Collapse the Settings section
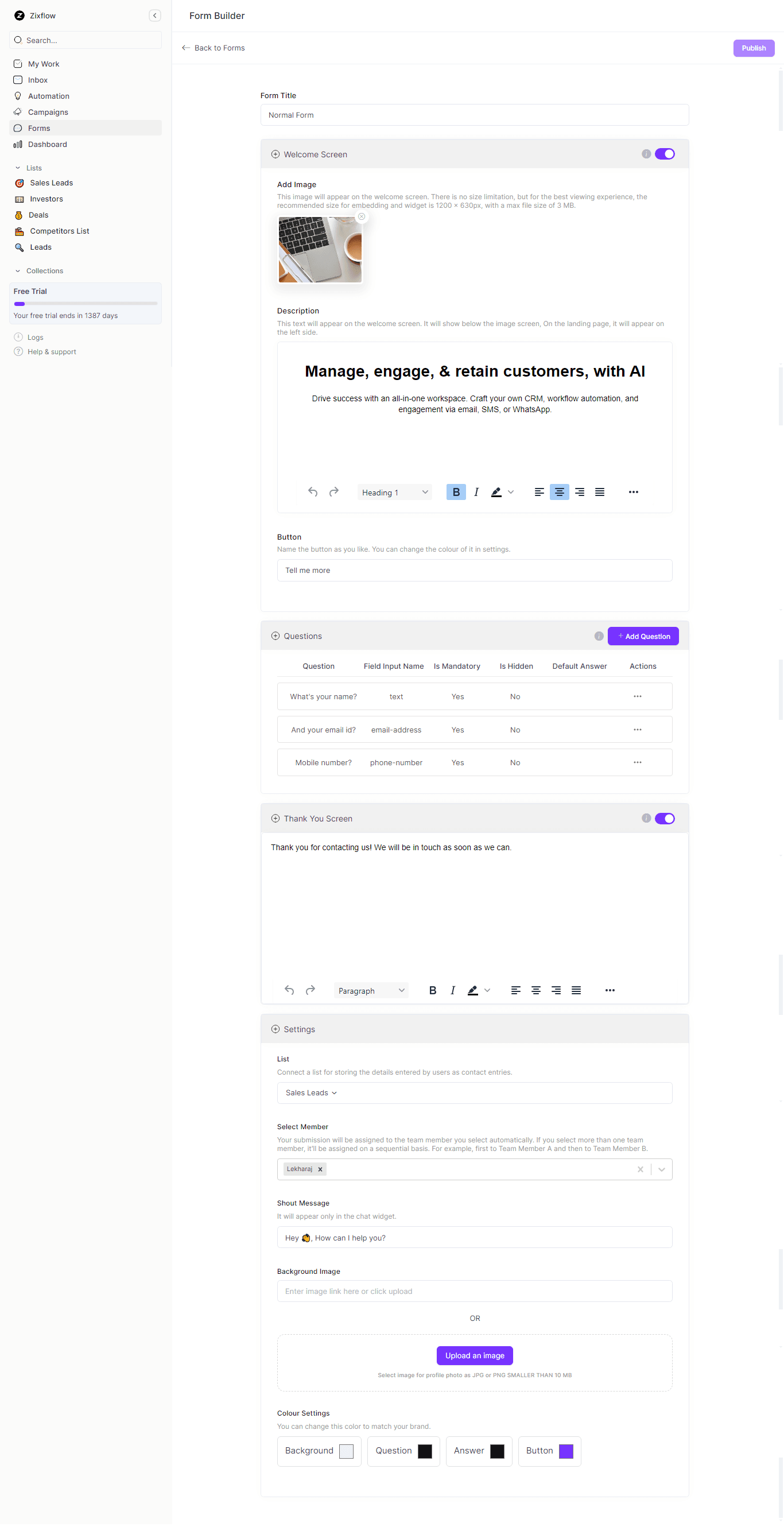 tap(275, 1029)
